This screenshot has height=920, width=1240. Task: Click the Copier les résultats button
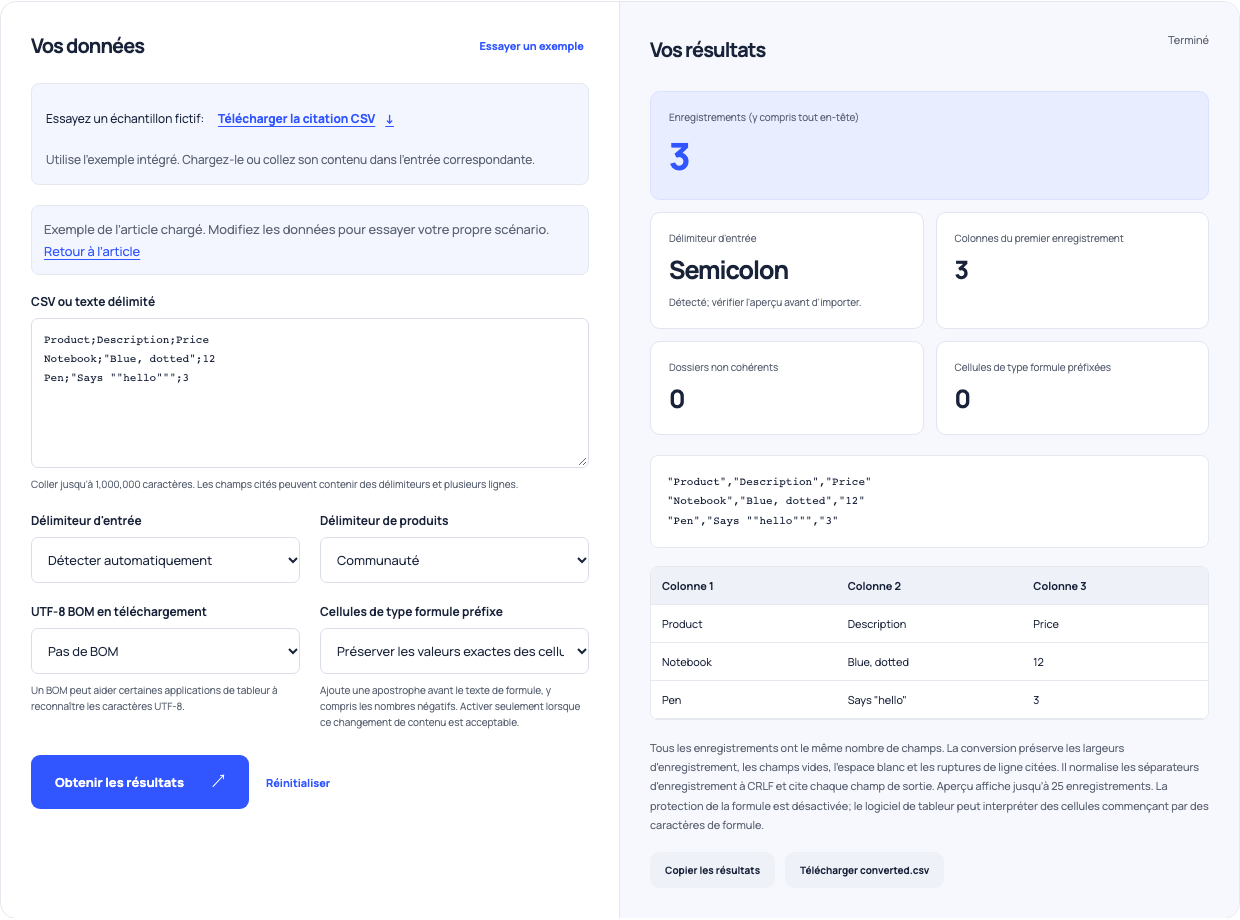712,870
